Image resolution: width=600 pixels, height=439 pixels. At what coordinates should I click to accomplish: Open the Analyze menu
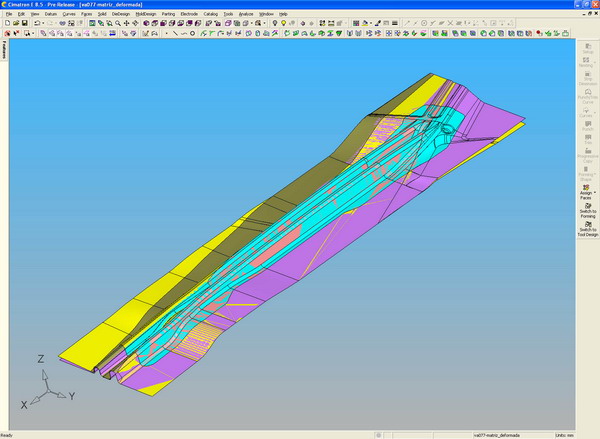point(246,14)
